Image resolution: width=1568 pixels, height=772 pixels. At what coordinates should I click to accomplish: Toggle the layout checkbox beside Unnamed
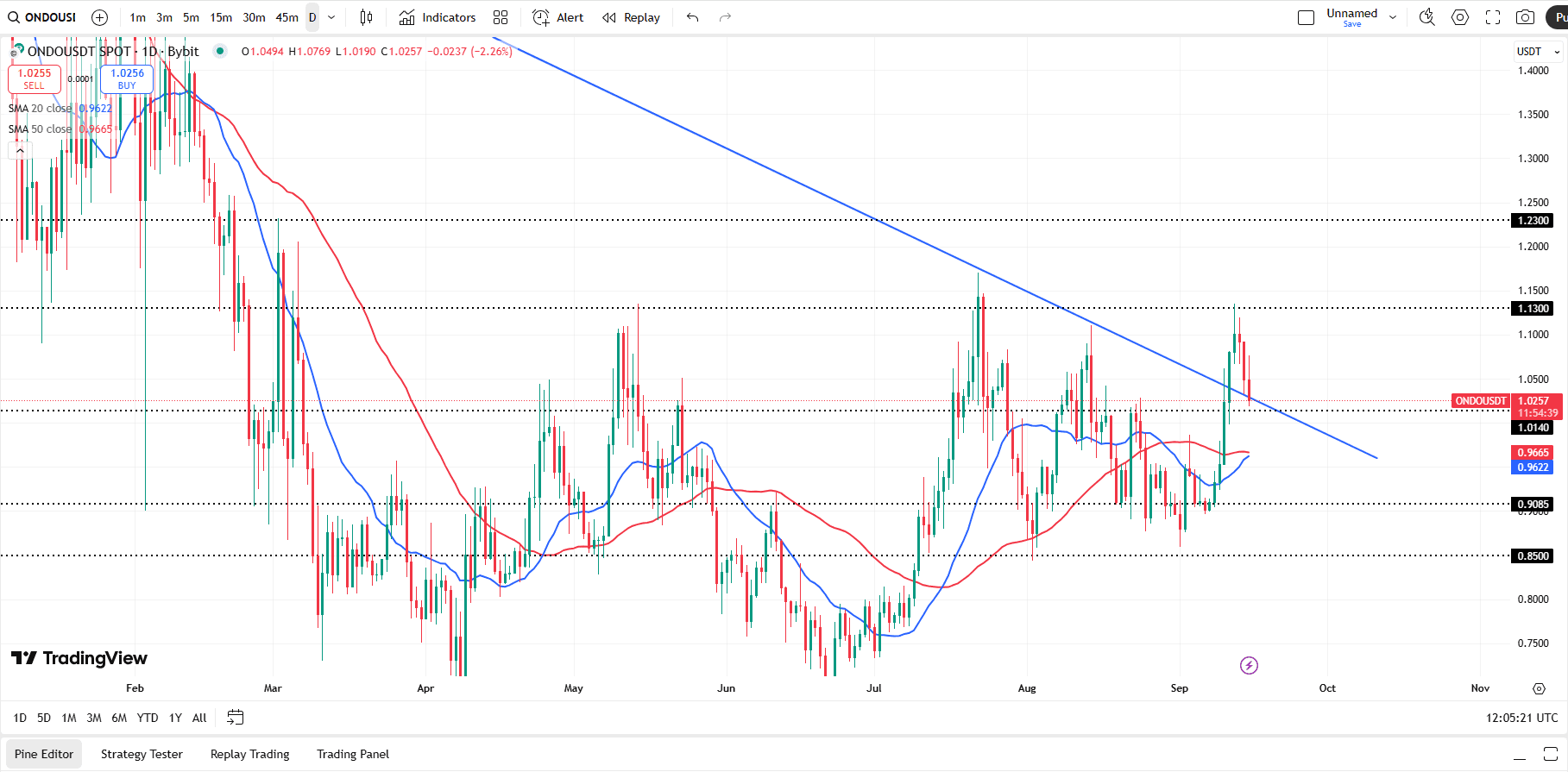(x=1306, y=17)
